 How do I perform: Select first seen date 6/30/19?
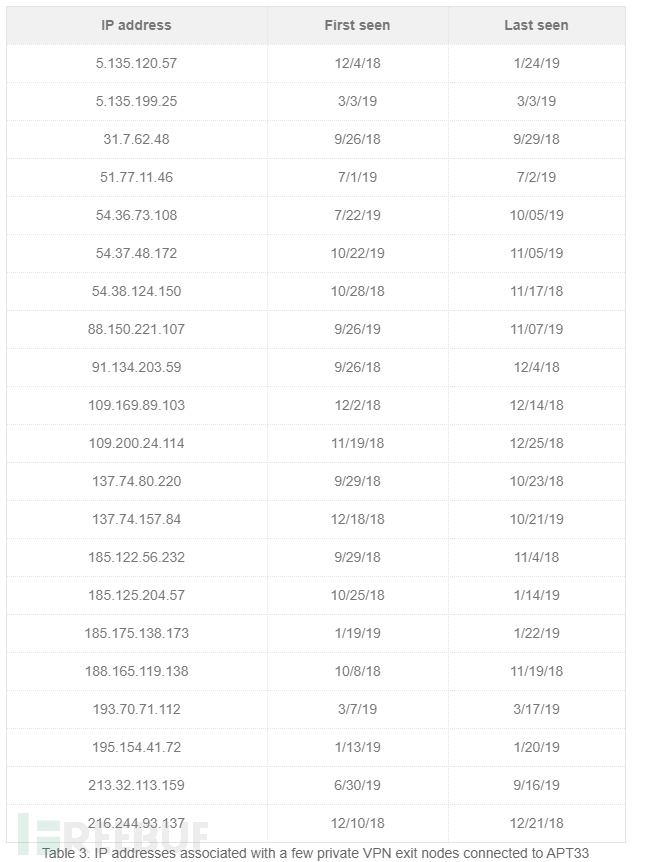[357, 785]
